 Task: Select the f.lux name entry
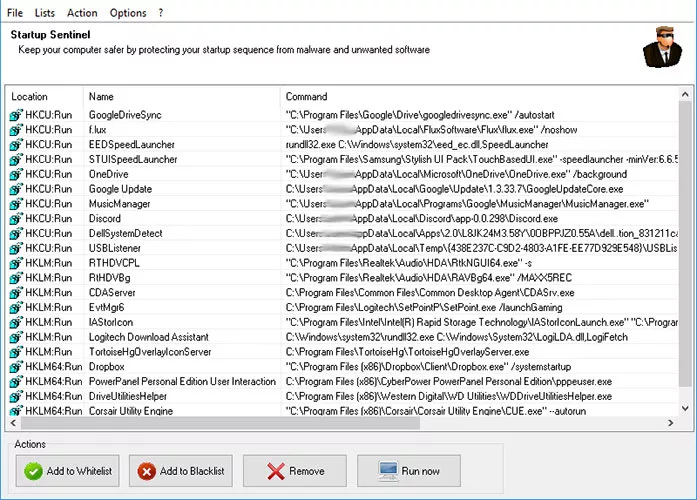click(97, 130)
